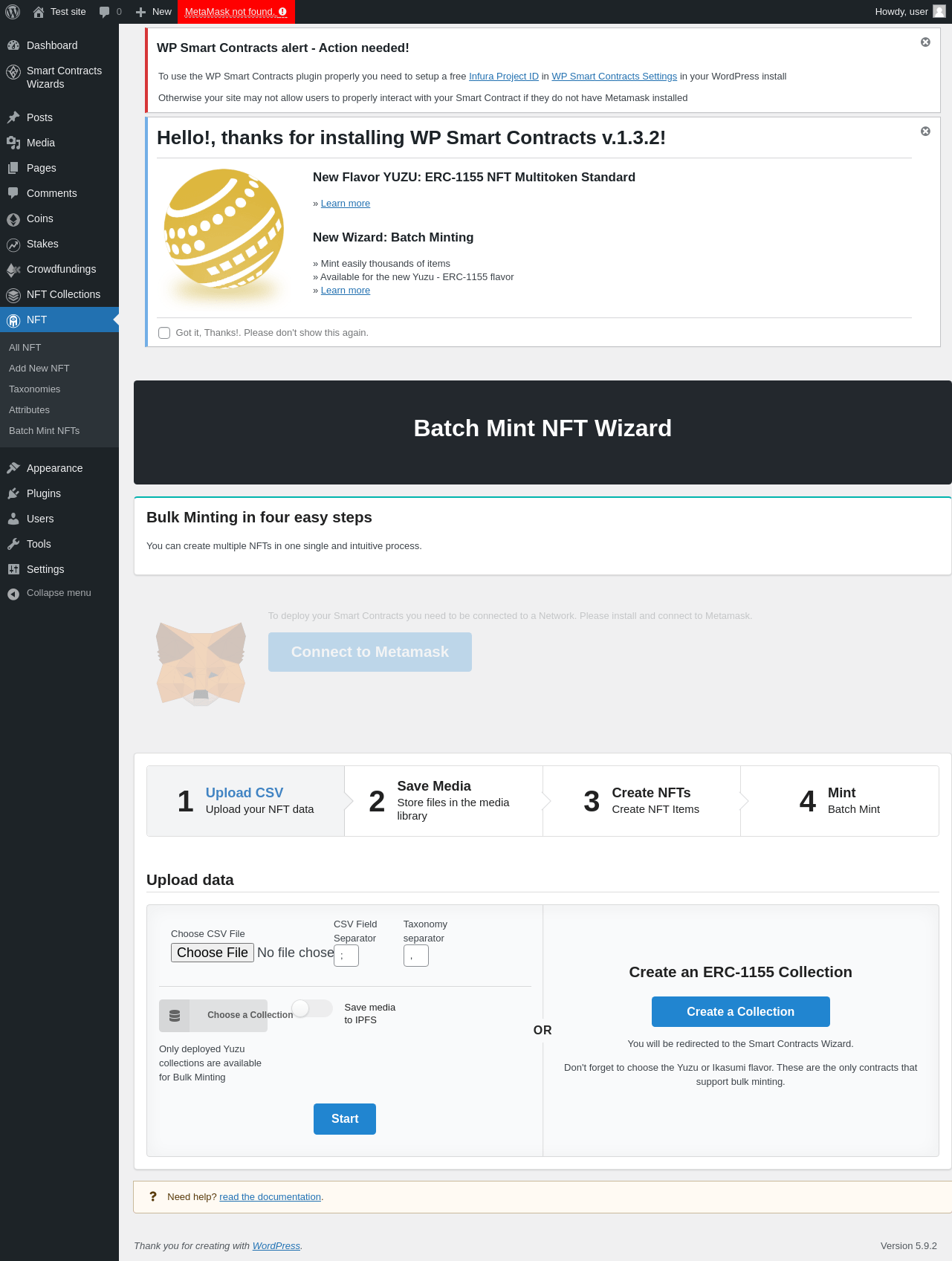Open the user avatar in admin bar
952x1261 pixels.
click(939, 11)
